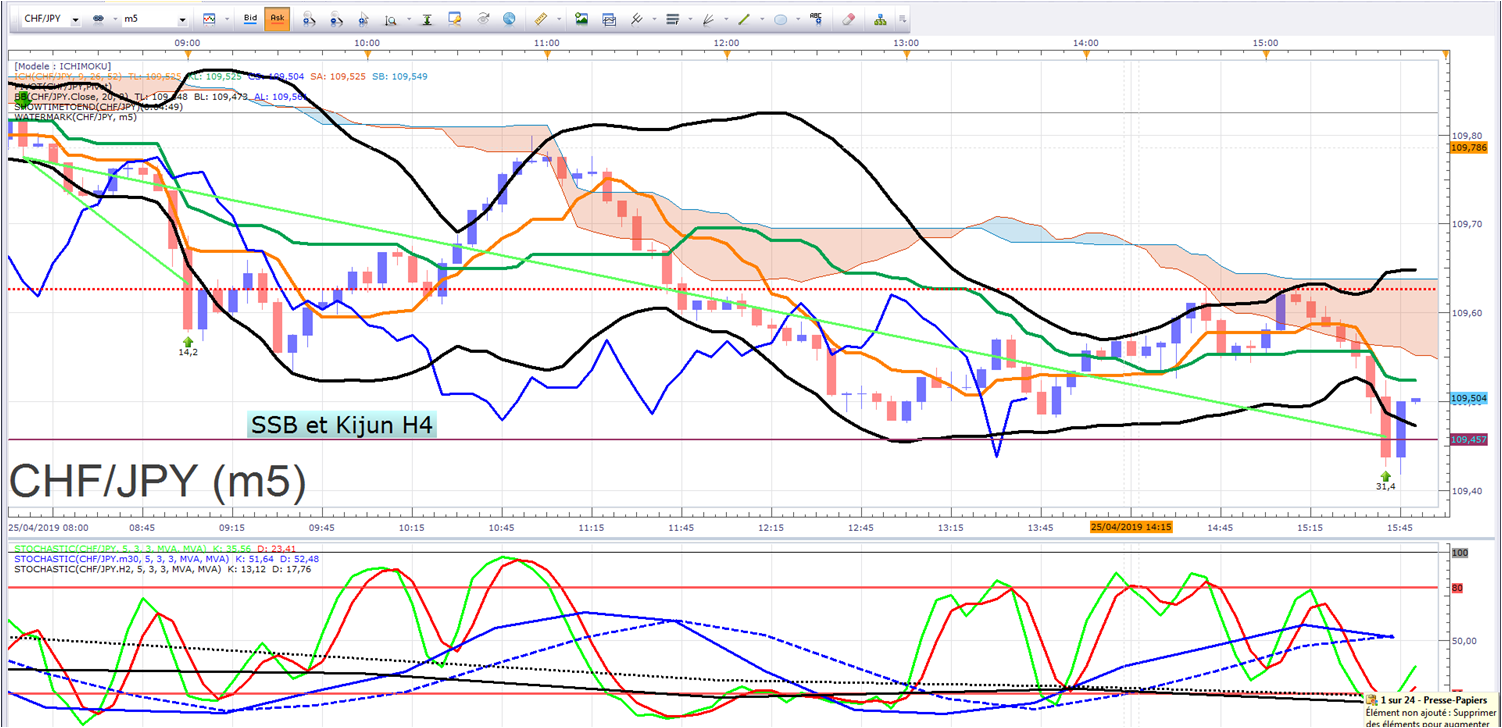Switch chart to Bid price
Viewport: 1502px width, 728px height.
pyautogui.click(x=251, y=19)
